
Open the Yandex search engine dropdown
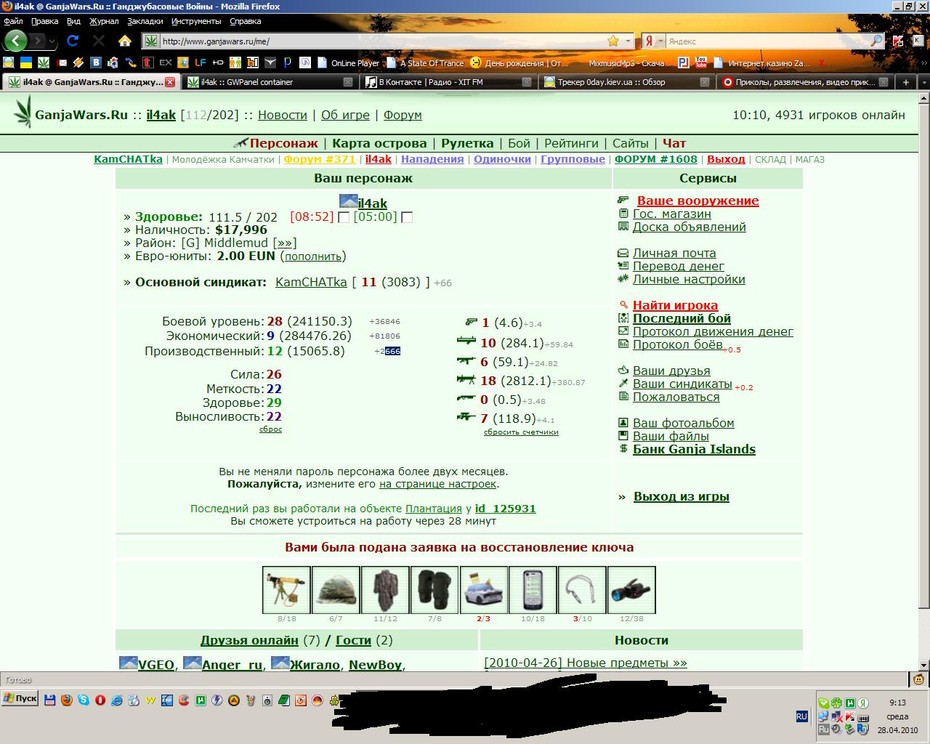pos(660,41)
